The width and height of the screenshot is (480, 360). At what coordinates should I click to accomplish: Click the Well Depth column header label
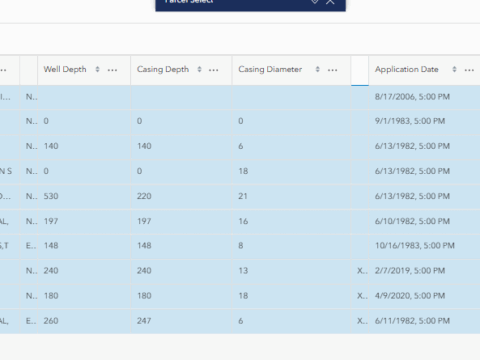pyautogui.click(x=65, y=69)
